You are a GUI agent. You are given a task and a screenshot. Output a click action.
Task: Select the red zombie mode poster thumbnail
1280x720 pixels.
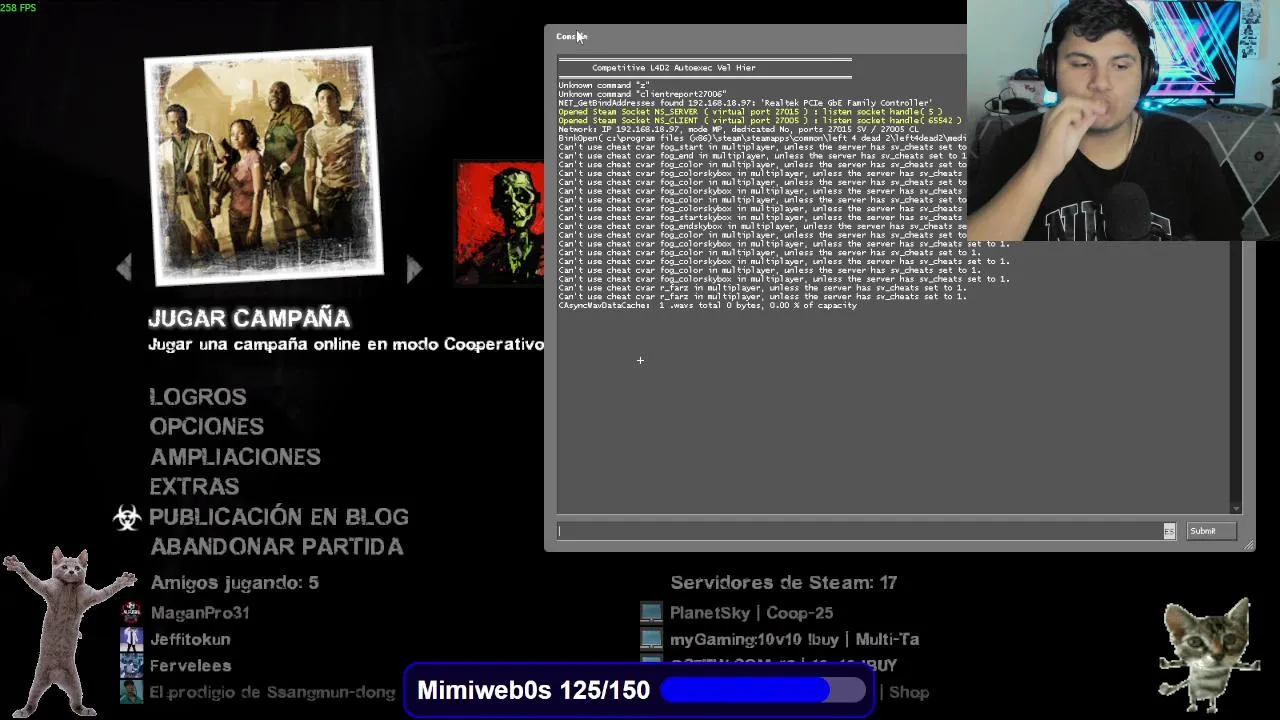coord(500,222)
